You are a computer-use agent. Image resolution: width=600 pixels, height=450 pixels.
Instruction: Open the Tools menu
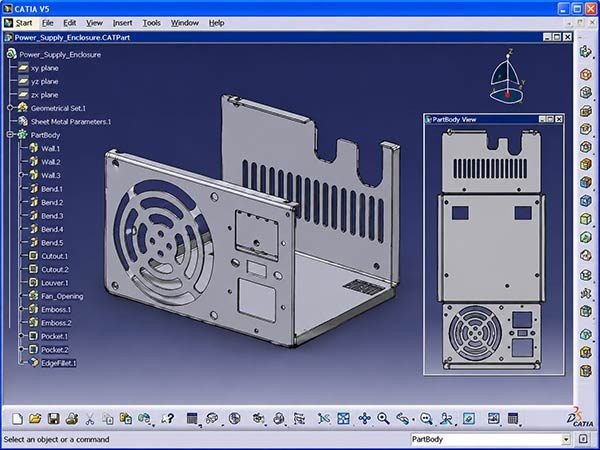[152, 23]
